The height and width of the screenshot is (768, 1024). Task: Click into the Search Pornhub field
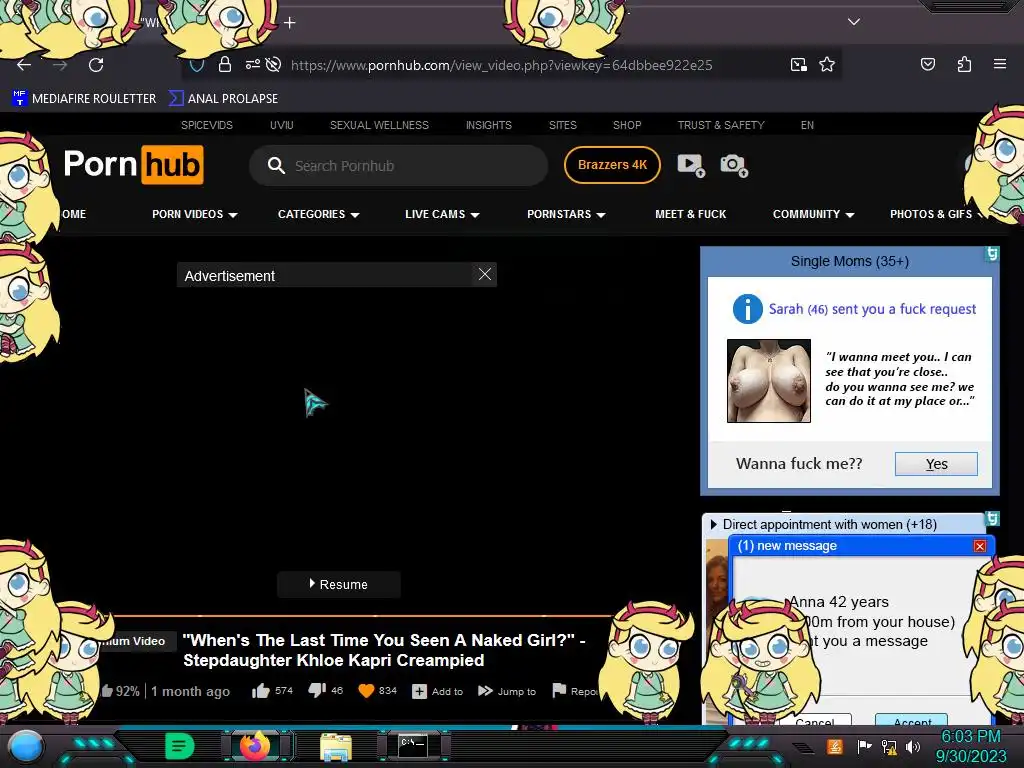[398, 165]
